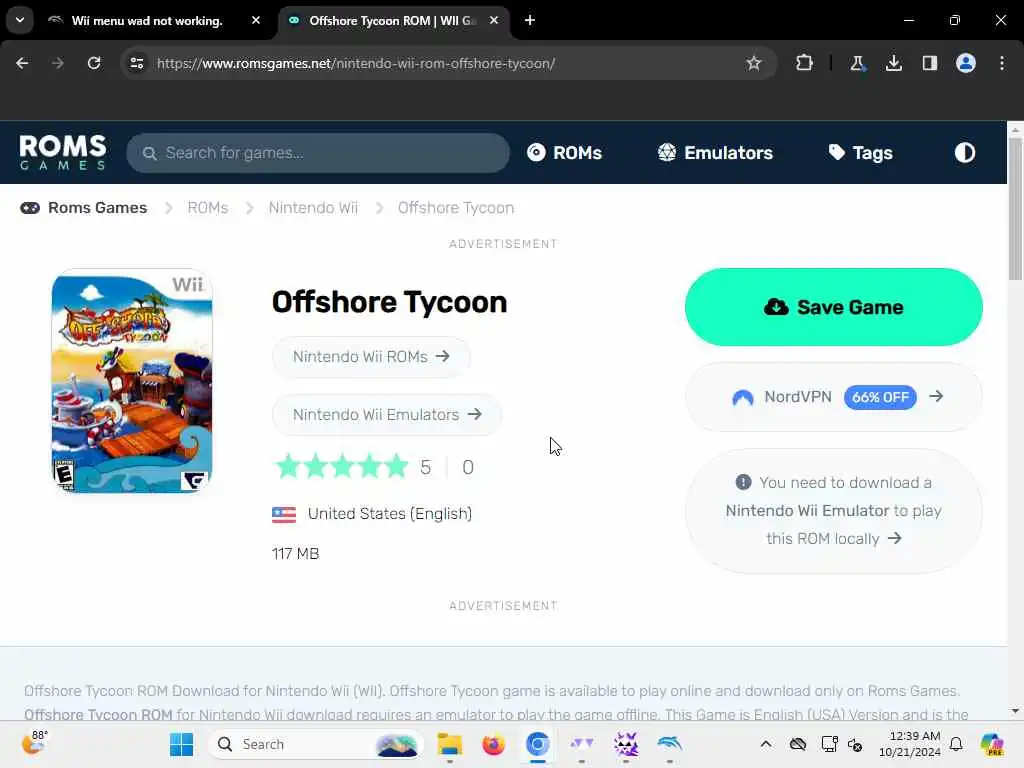Open the NordVPN 66% OFF offer
Image resolution: width=1024 pixels, height=768 pixels.
click(x=834, y=396)
